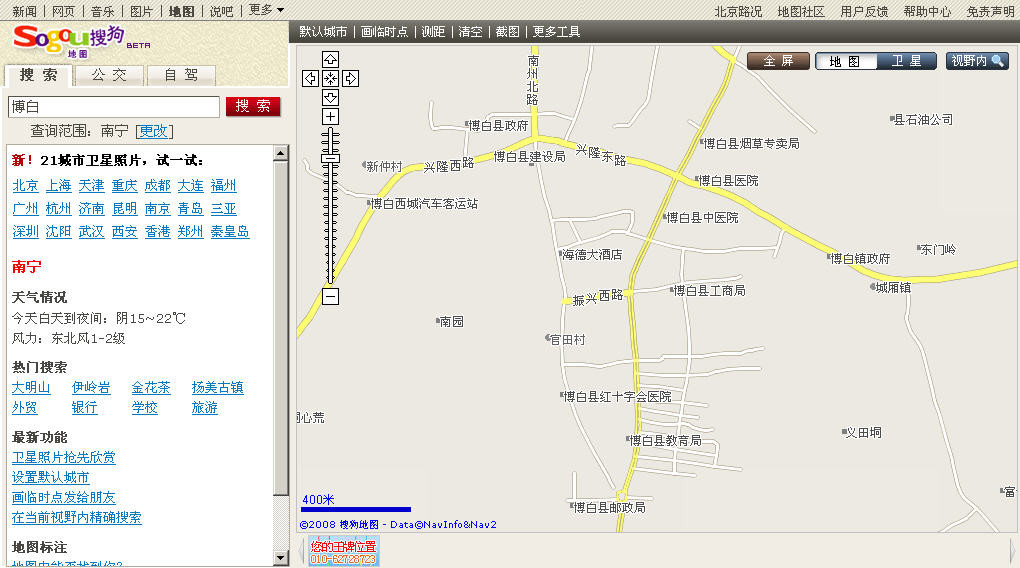Pan map left with the left arrow
This screenshot has width=1020, height=568.
pyautogui.click(x=310, y=79)
